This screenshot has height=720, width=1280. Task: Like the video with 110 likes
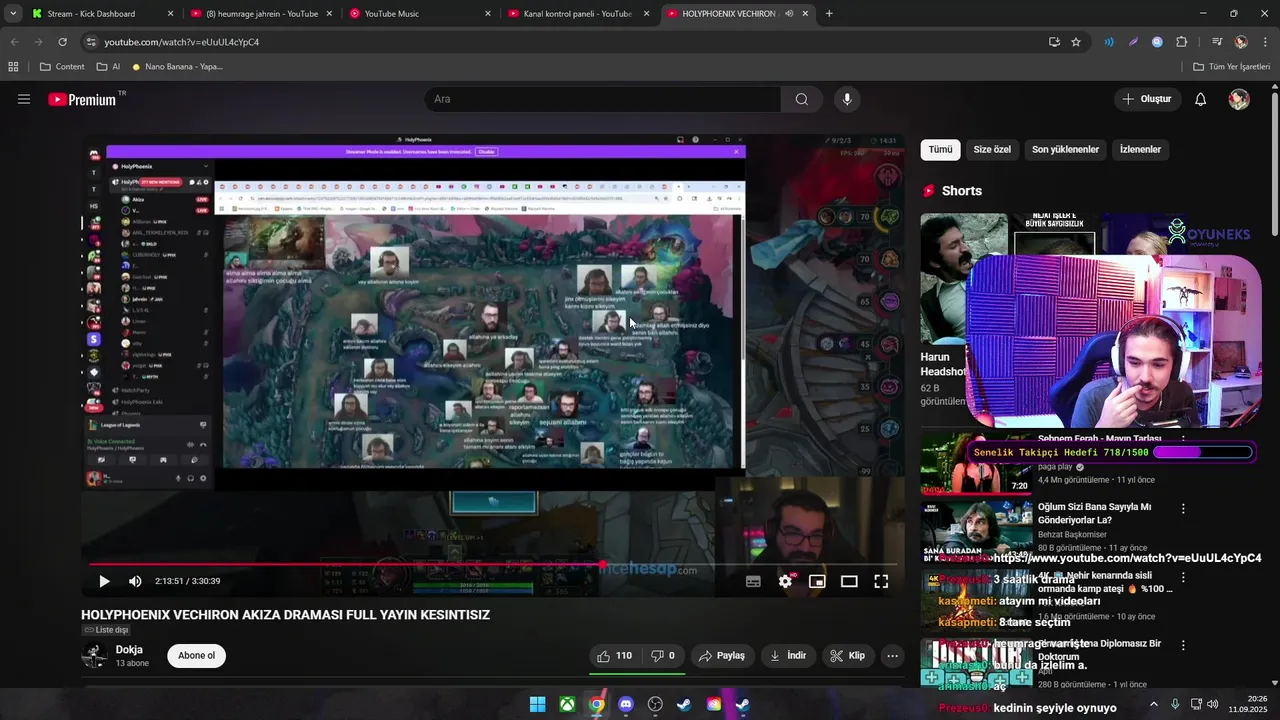coord(614,656)
